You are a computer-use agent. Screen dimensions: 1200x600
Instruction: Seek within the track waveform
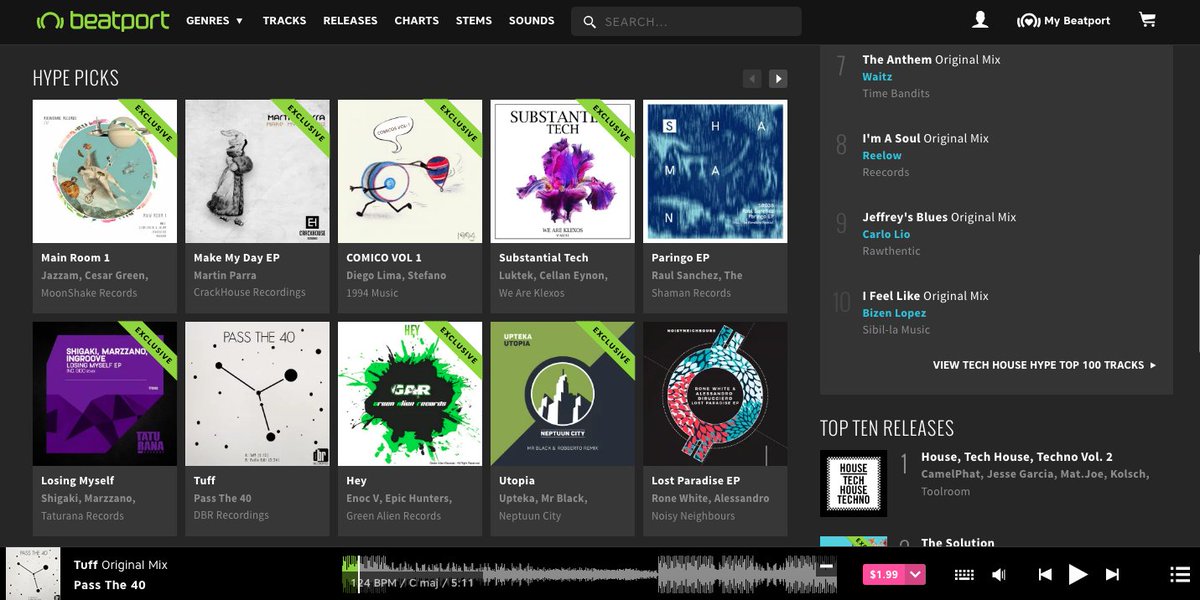[589, 574]
